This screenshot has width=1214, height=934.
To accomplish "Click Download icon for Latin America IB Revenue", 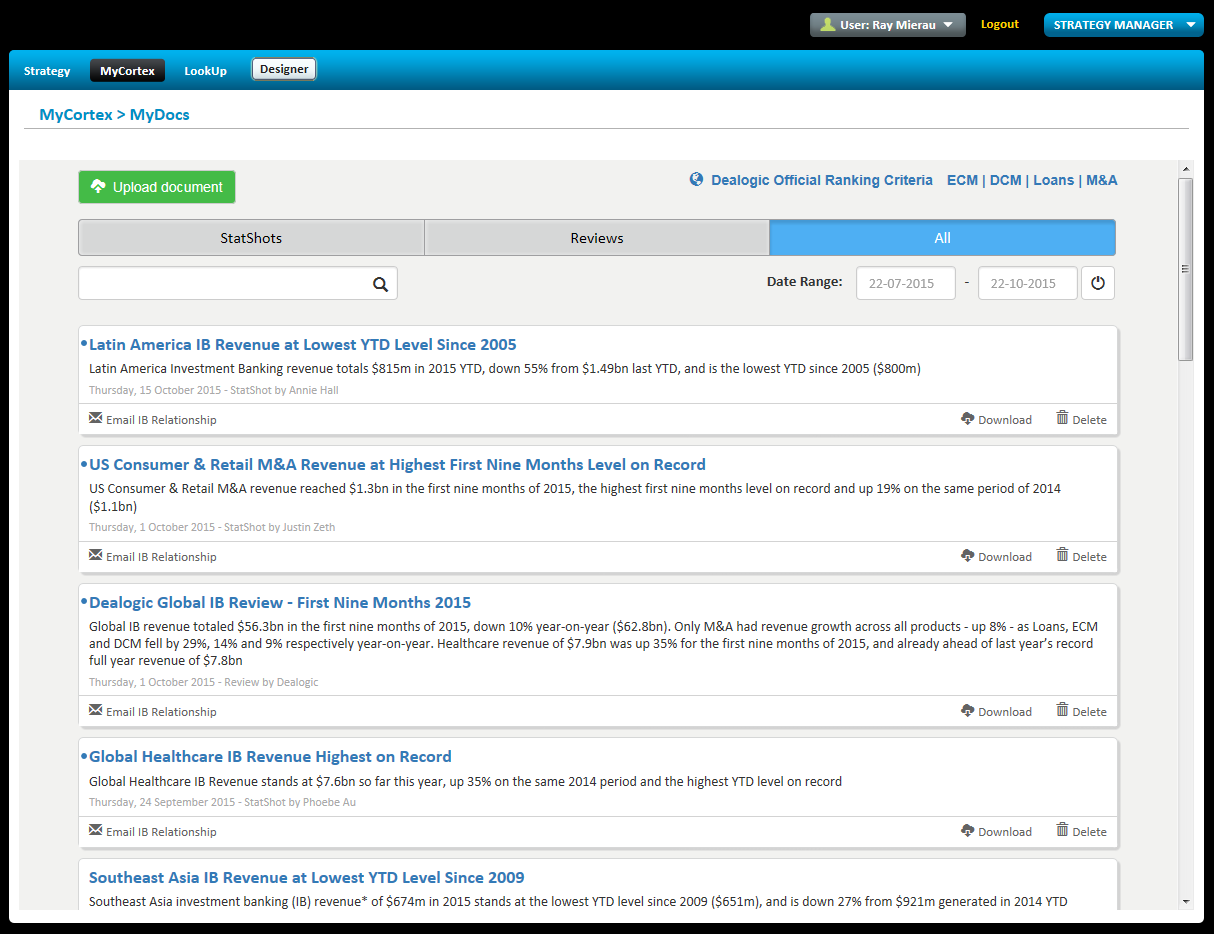I will (x=967, y=419).
